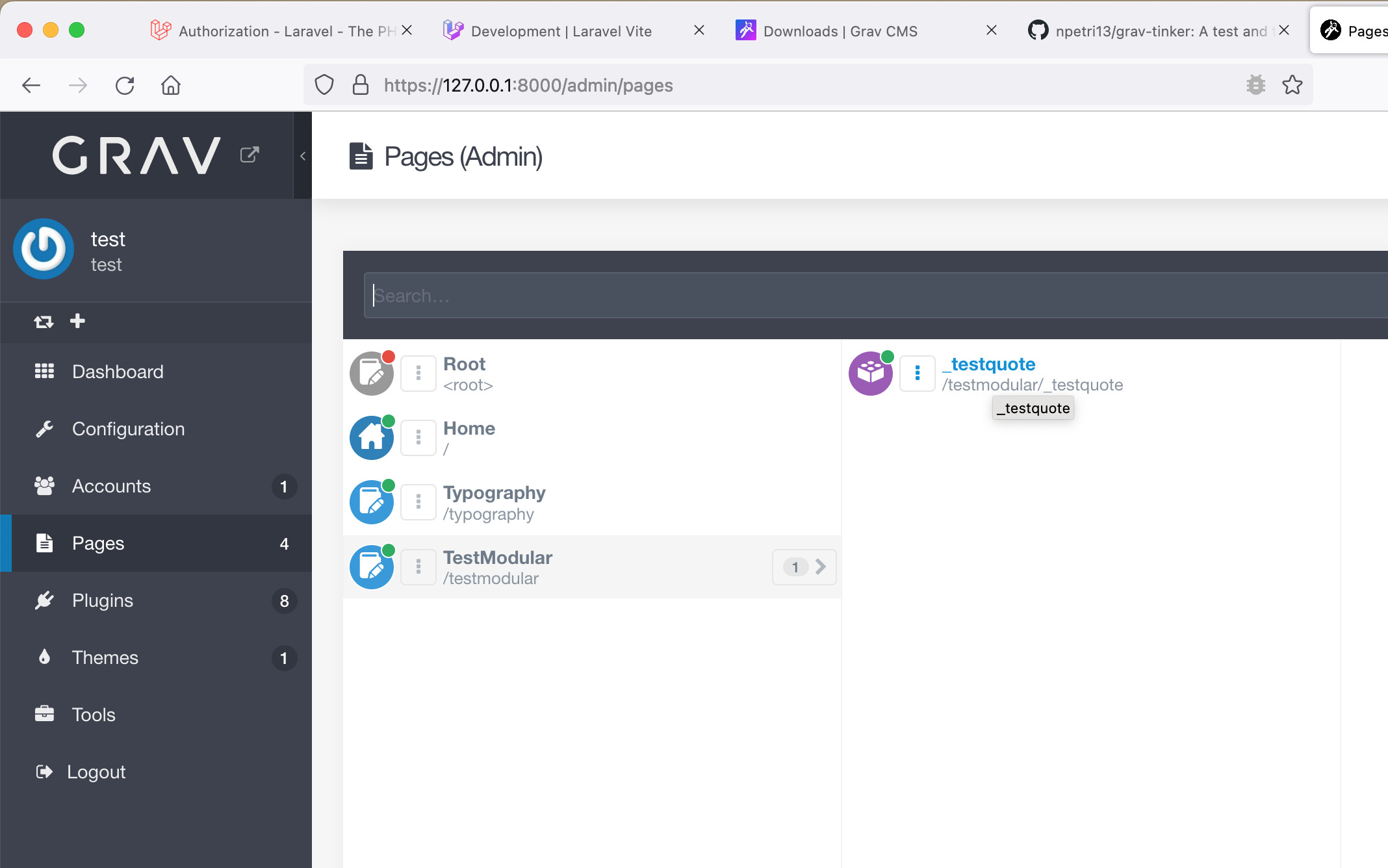This screenshot has height=868, width=1388.
Task: Click the Home page house icon
Action: click(x=372, y=438)
